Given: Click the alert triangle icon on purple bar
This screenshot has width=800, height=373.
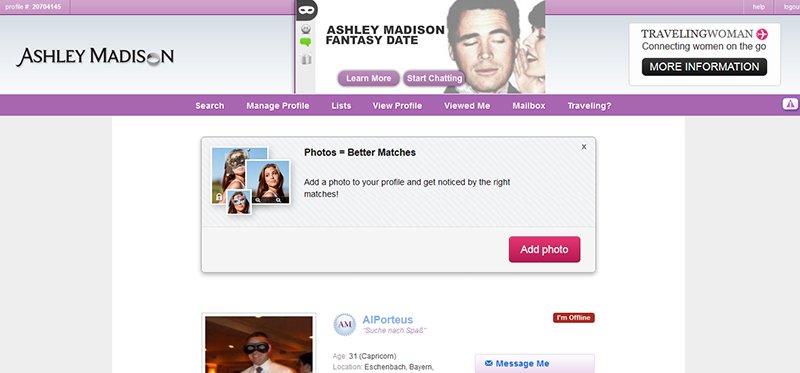Looking at the screenshot, I should point(790,104).
